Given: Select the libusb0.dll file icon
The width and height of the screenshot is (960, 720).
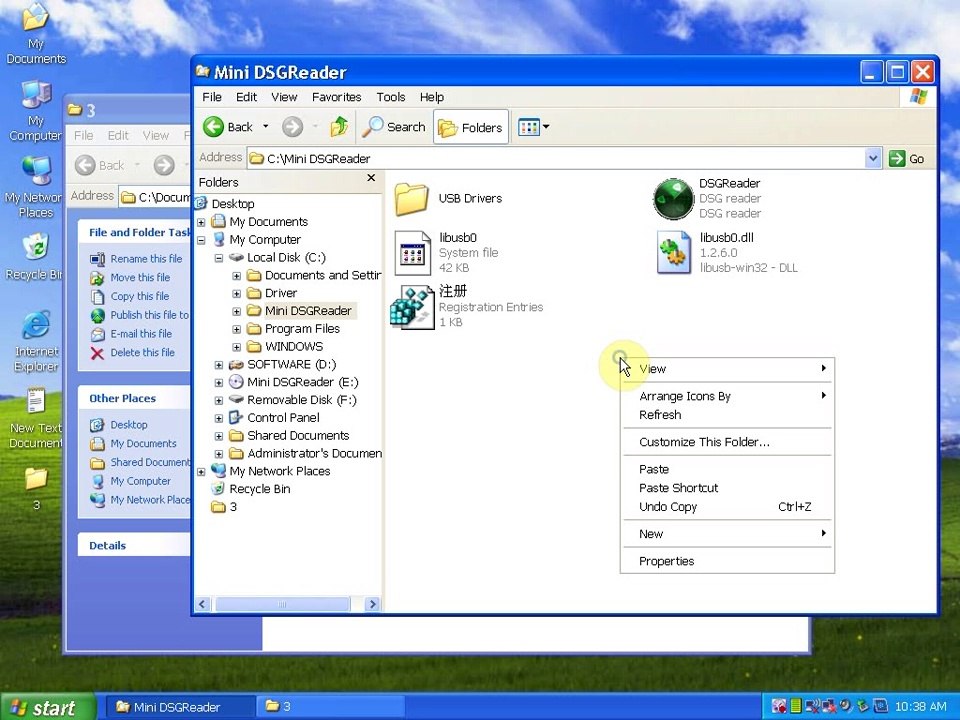Looking at the screenshot, I should 673,252.
